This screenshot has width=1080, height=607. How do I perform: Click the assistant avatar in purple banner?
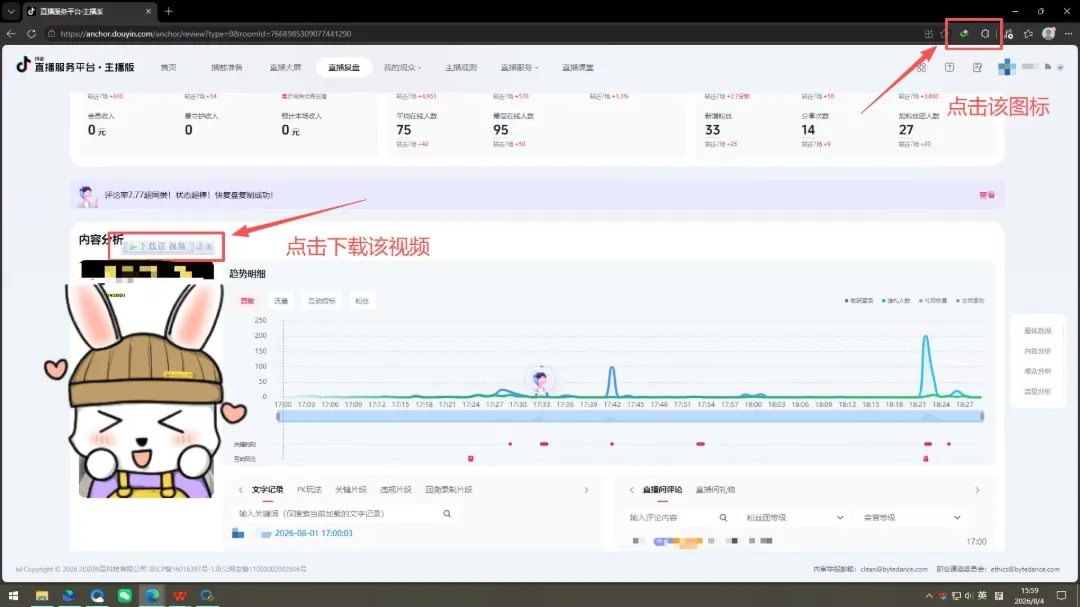(87, 196)
